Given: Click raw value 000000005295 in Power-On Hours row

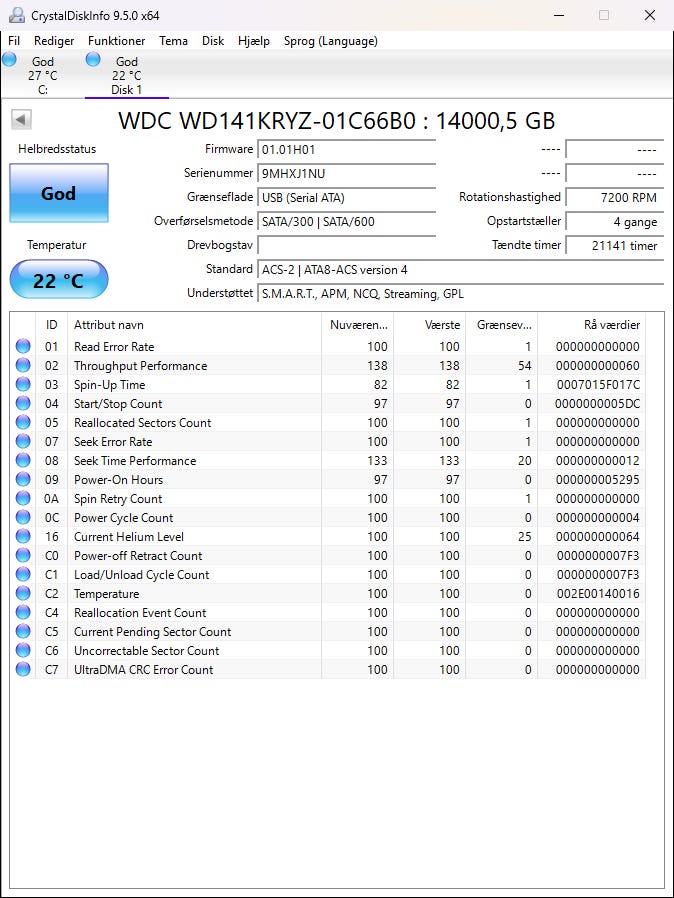Looking at the screenshot, I should point(598,480).
